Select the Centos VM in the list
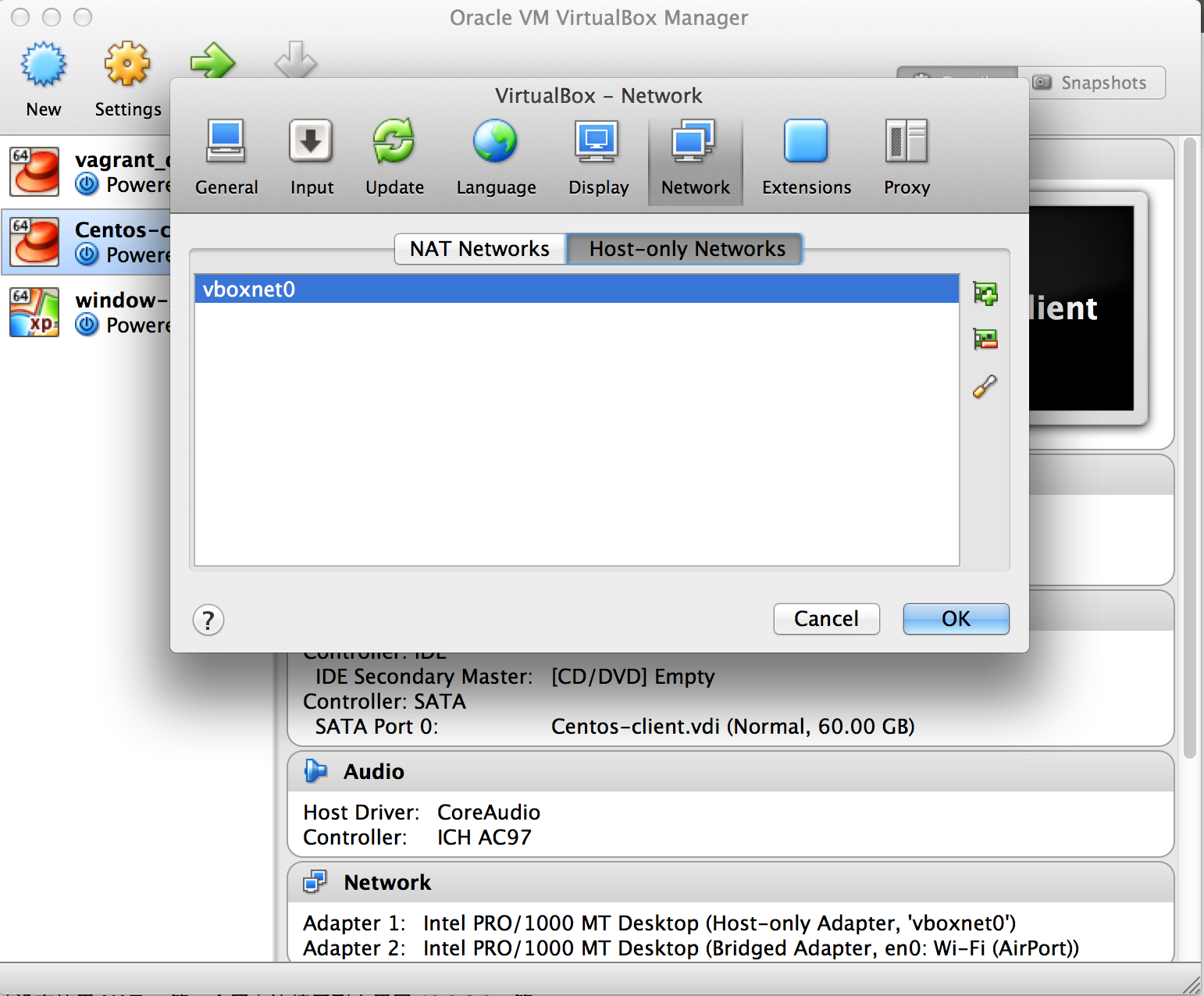 click(x=86, y=242)
